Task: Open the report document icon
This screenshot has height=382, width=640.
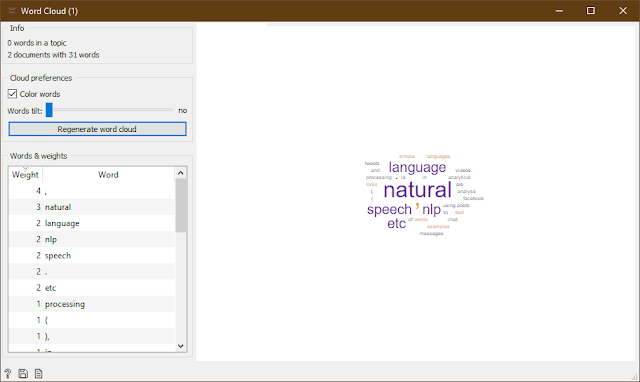Action: click(38, 373)
